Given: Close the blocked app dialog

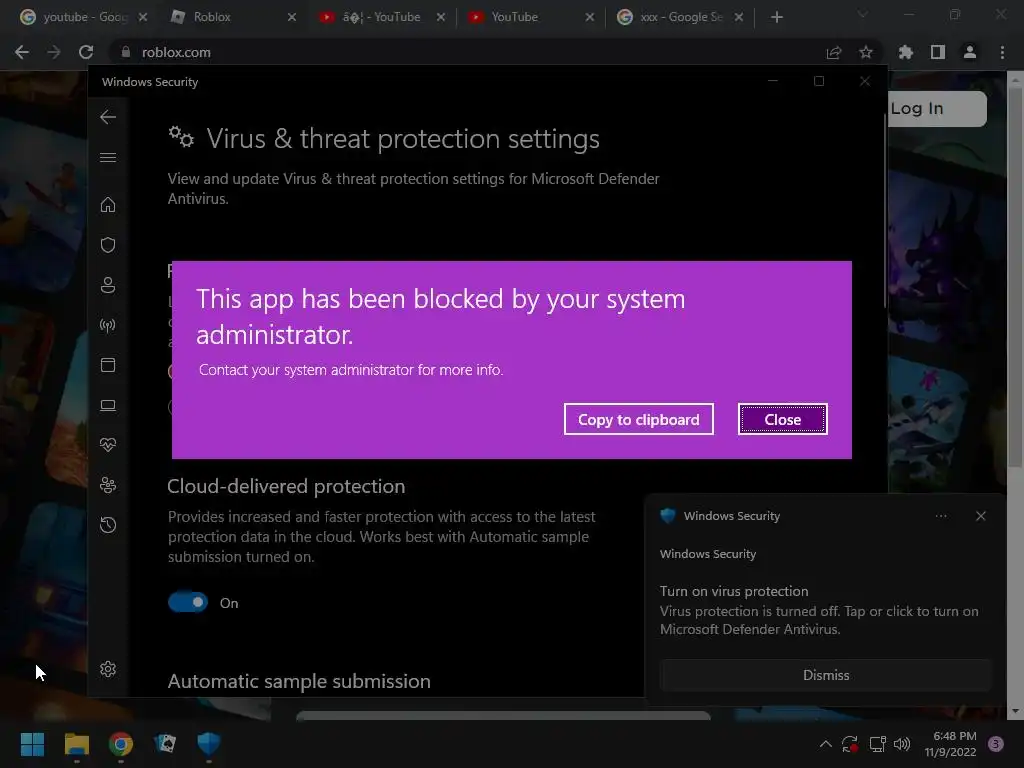Looking at the screenshot, I should pyautogui.click(x=782, y=419).
